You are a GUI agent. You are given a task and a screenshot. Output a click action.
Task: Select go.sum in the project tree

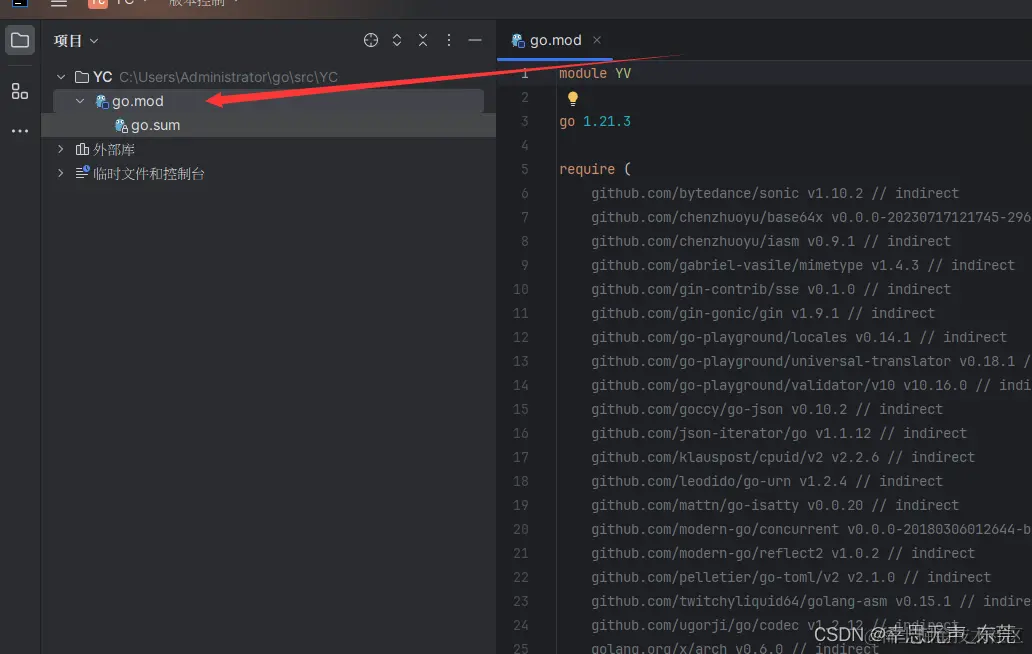coord(155,125)
